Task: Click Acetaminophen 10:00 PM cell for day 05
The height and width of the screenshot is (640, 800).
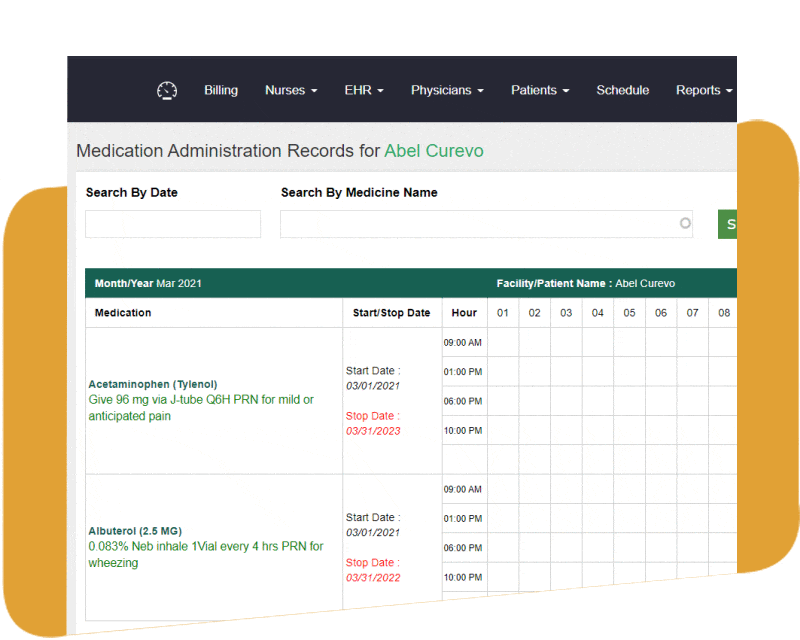Action: pyautogui.click(x=629, y=430)
